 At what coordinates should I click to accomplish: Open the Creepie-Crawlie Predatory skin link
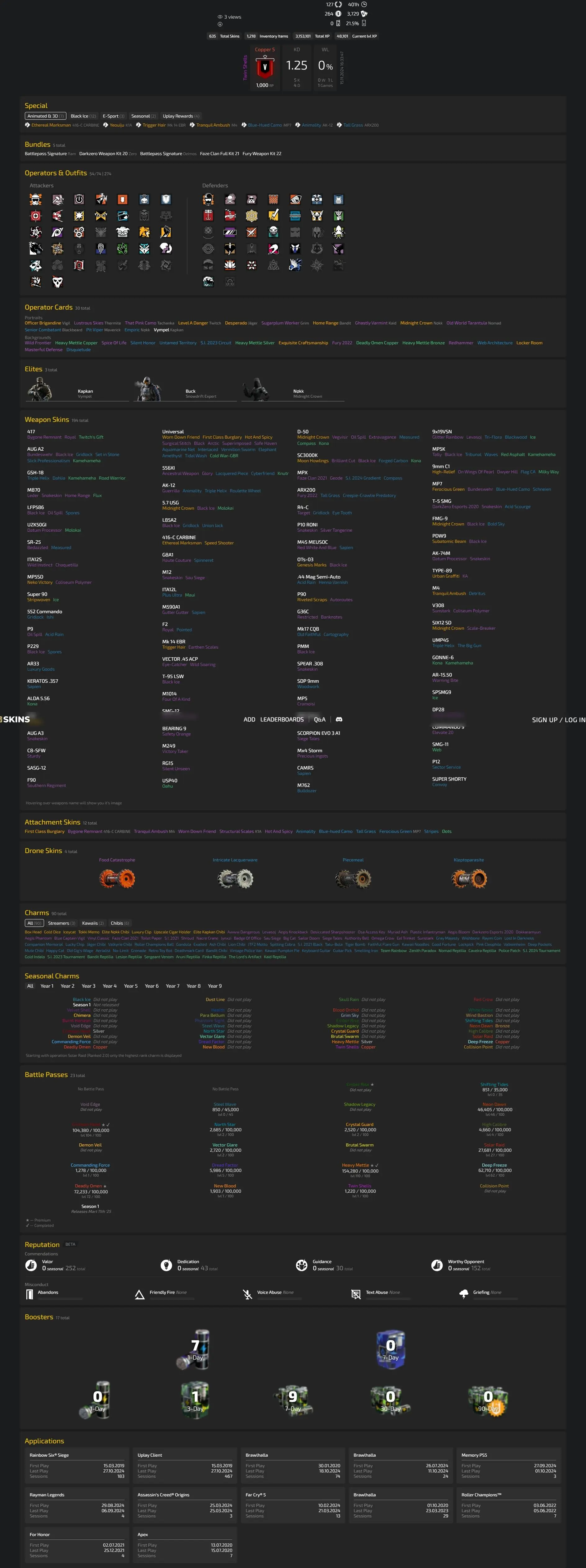coord(368,495)
